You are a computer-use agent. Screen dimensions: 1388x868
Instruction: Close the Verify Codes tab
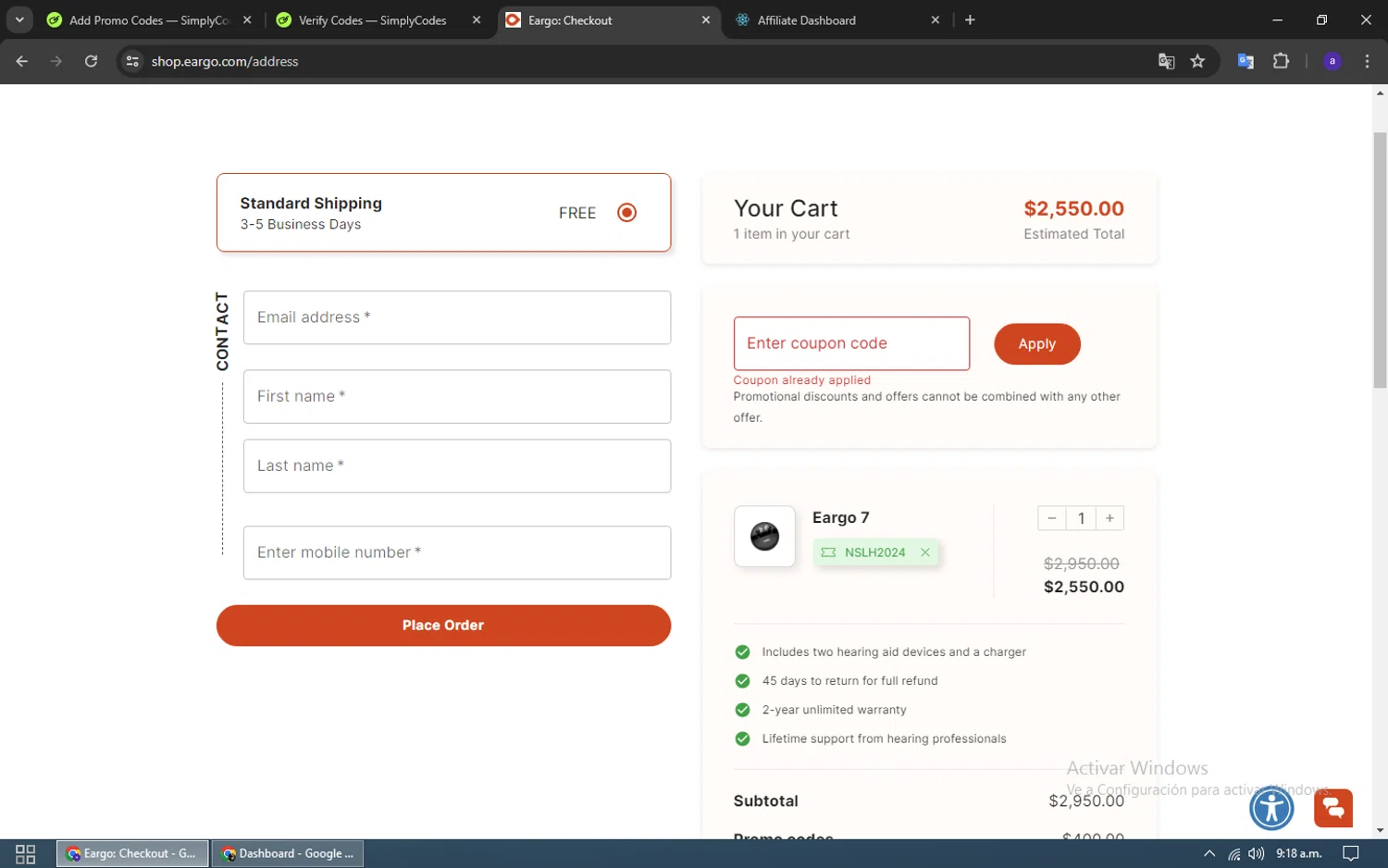tap(476, 20)
